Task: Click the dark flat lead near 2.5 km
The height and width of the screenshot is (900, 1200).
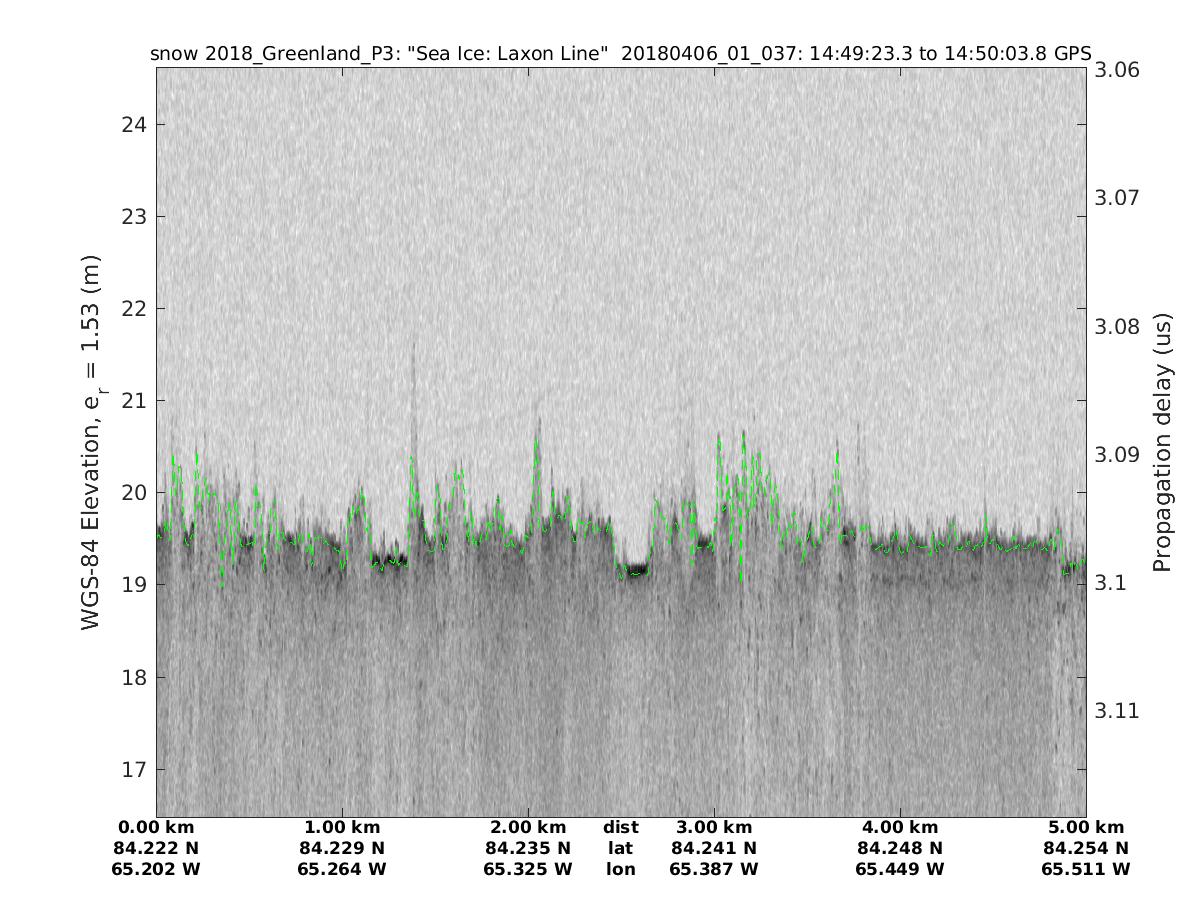Action: pyautogui.click(x=634, y=570)
